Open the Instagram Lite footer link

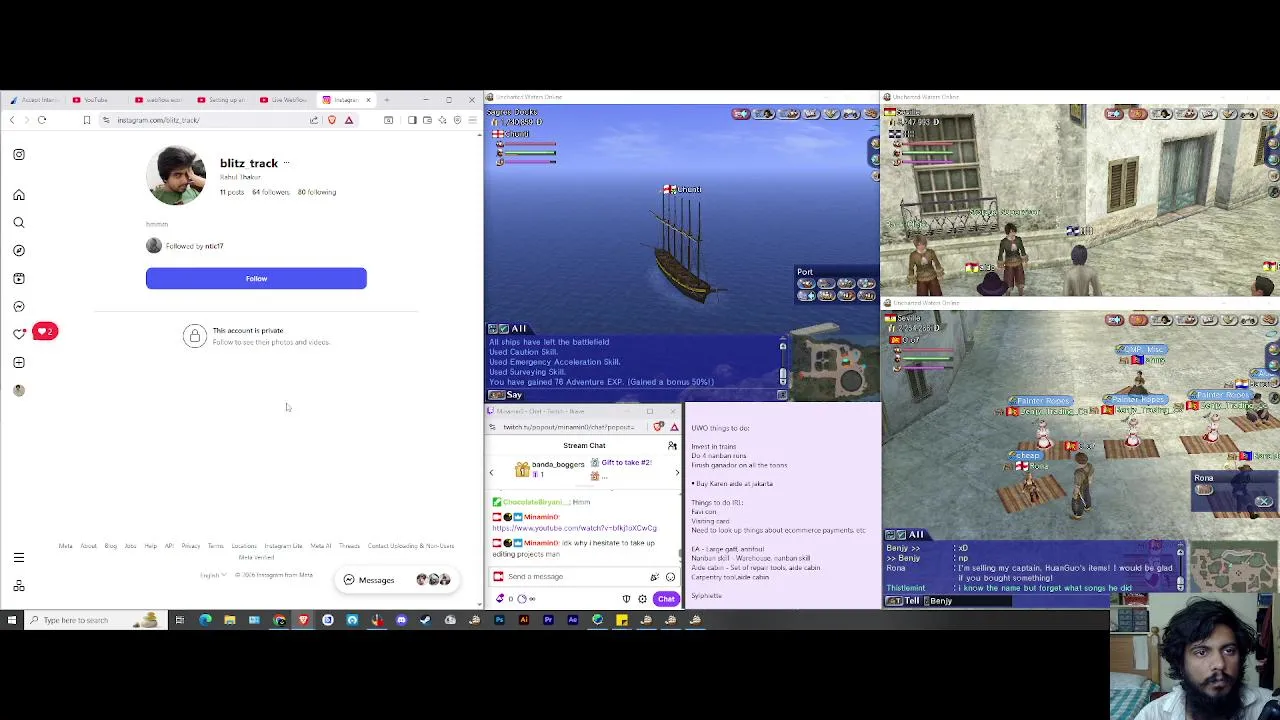pos(283,546)
